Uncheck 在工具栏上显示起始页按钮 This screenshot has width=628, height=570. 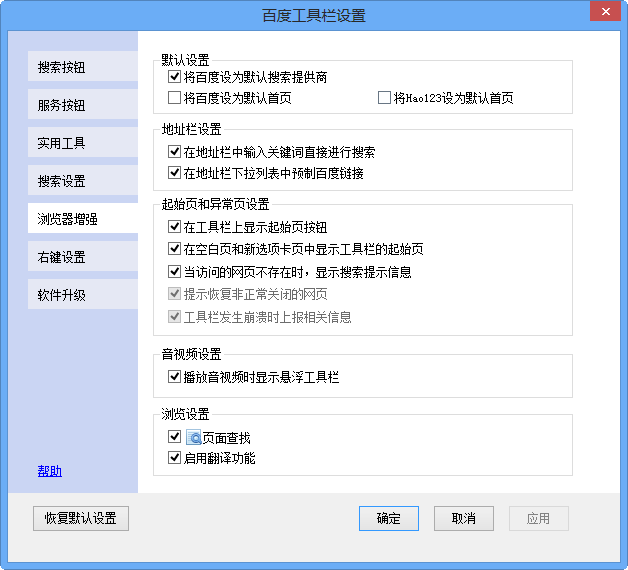[x=174, y=226]
